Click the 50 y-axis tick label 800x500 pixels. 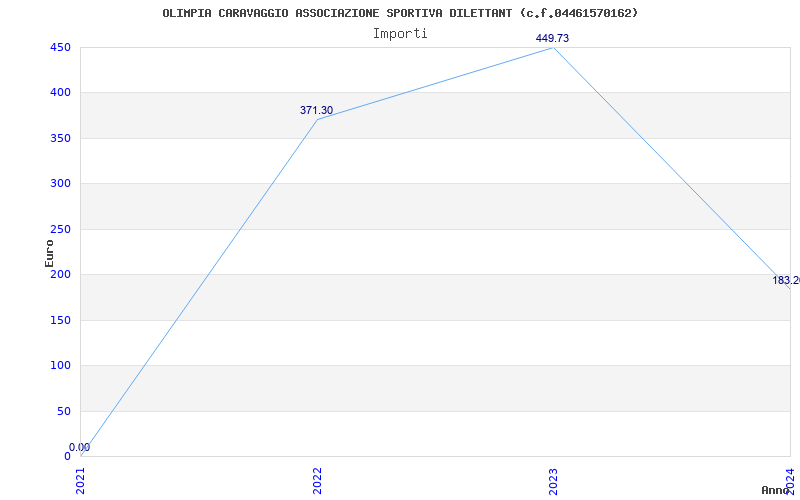(x=64, y=411)
